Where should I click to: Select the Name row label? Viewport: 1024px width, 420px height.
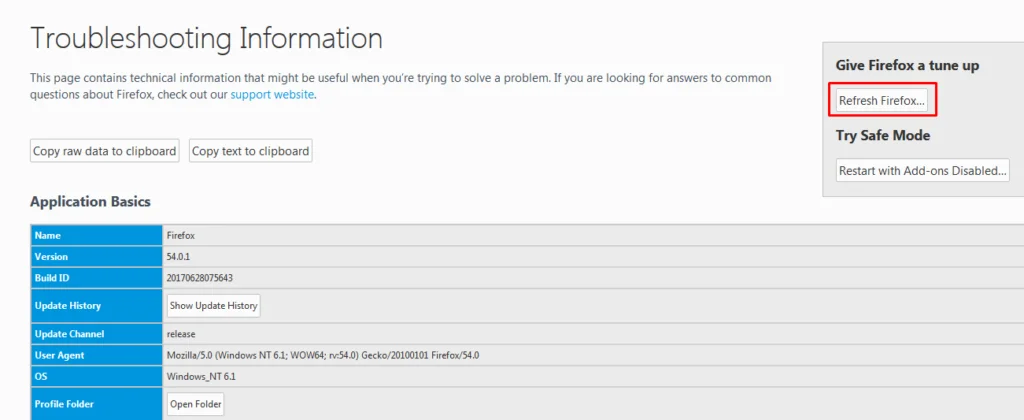(48, 235)
